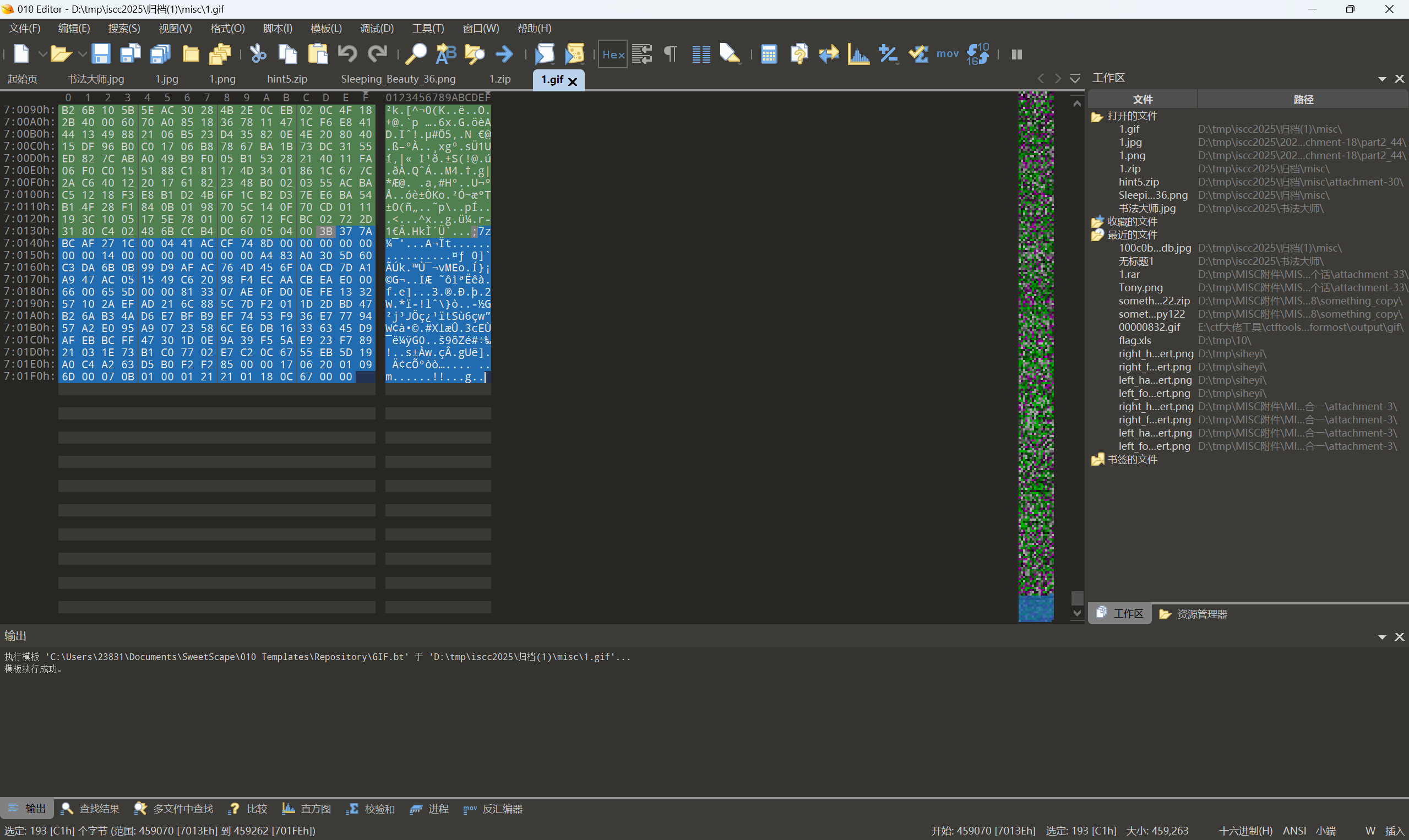The image size is (1409, 840).
Task: Run template toolbar icon
Action: click(574, 54)
